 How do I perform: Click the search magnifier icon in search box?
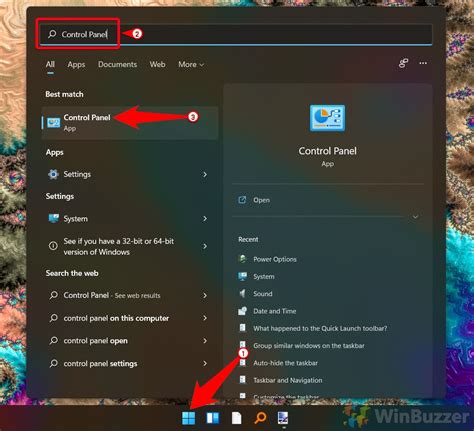tap(52, 34)
